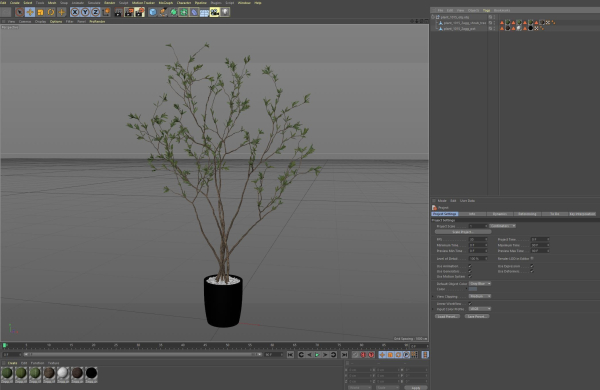The image size is (600, 390).
Task: Activate the Rotate tool in top toolbar
Action: pyautogui.click(x=51, y=12)
